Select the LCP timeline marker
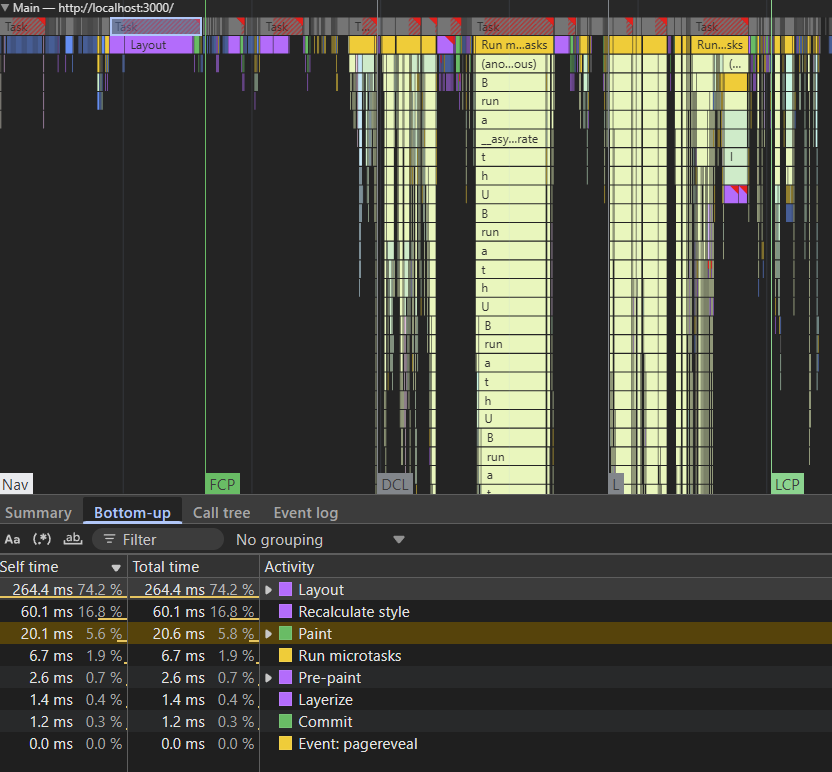Screen dimensions: 832x772 787,485
